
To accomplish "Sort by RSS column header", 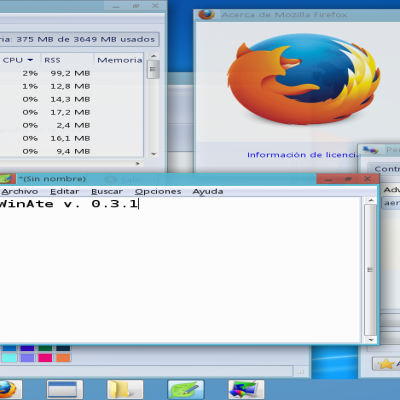I will coord(67,60).
